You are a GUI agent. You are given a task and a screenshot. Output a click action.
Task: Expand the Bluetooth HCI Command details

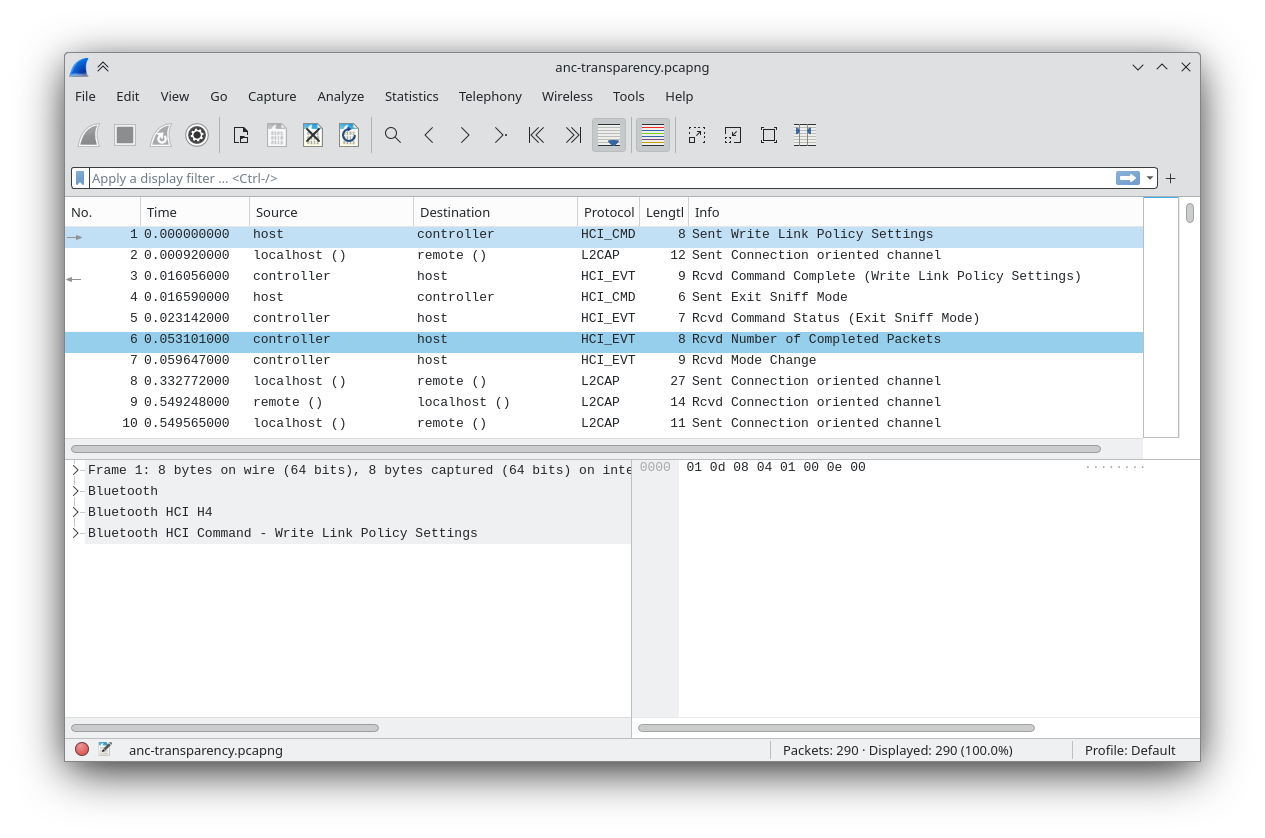coord(75,533)
